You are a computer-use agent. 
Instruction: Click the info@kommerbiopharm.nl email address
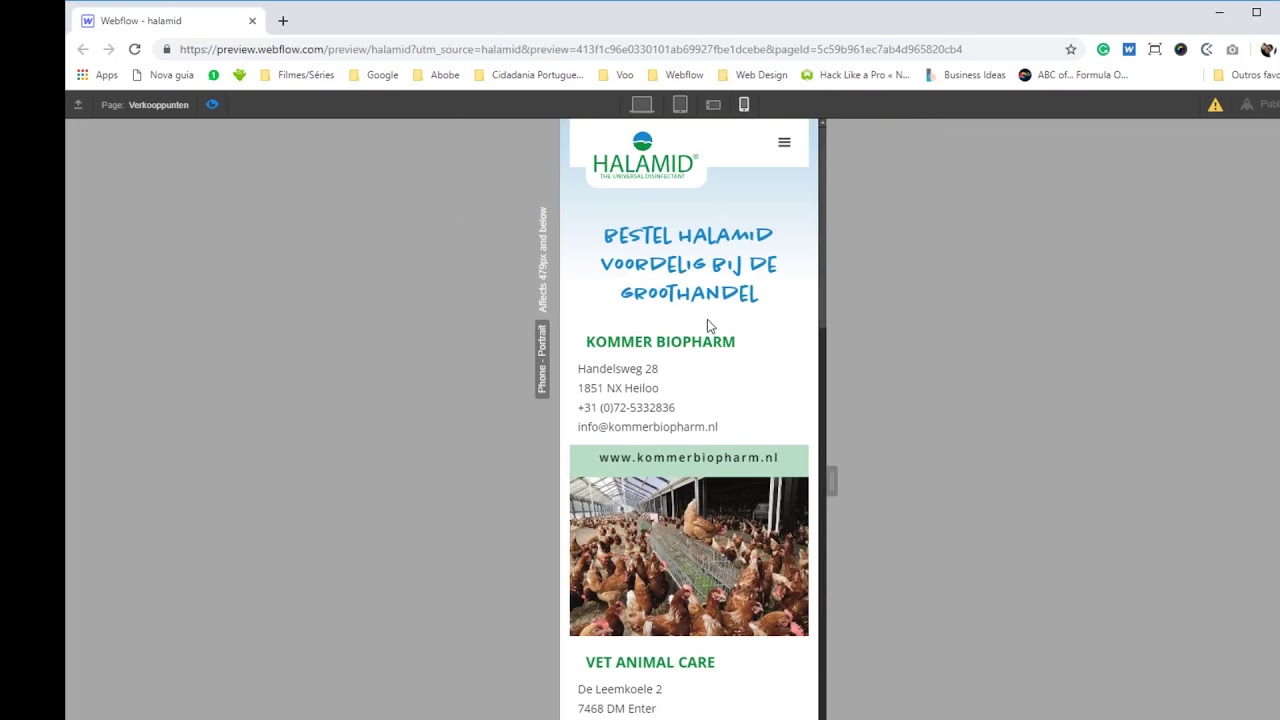click(x=647, y=427)
